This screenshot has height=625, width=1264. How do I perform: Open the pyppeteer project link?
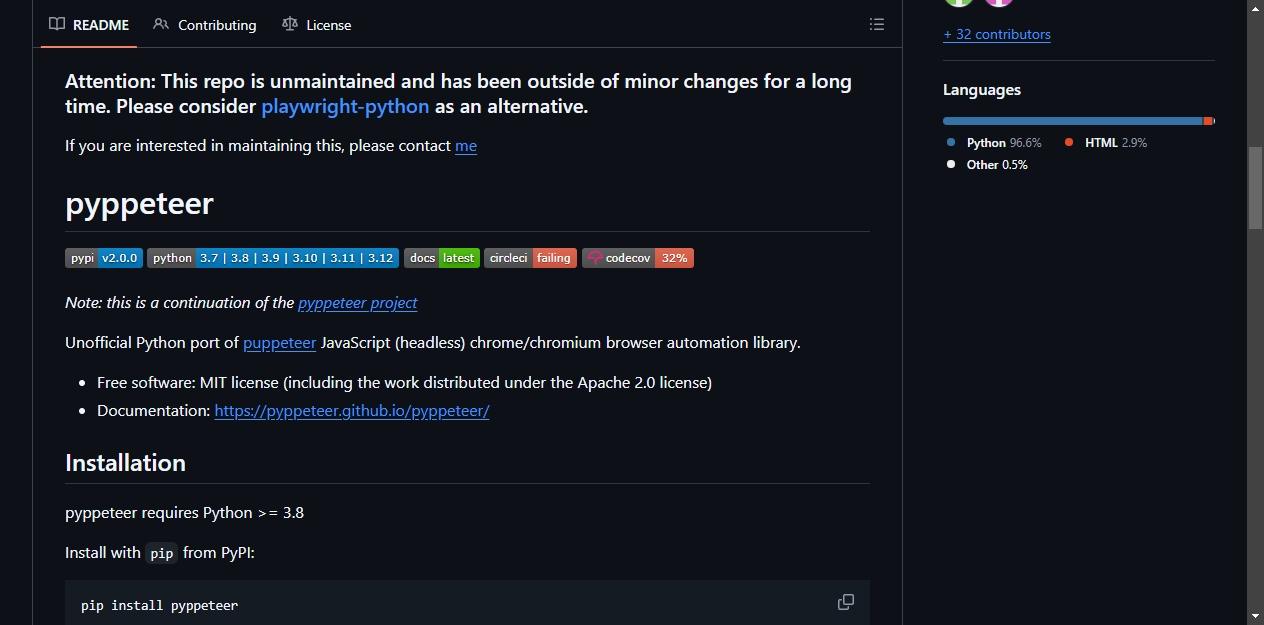[357, 303]
